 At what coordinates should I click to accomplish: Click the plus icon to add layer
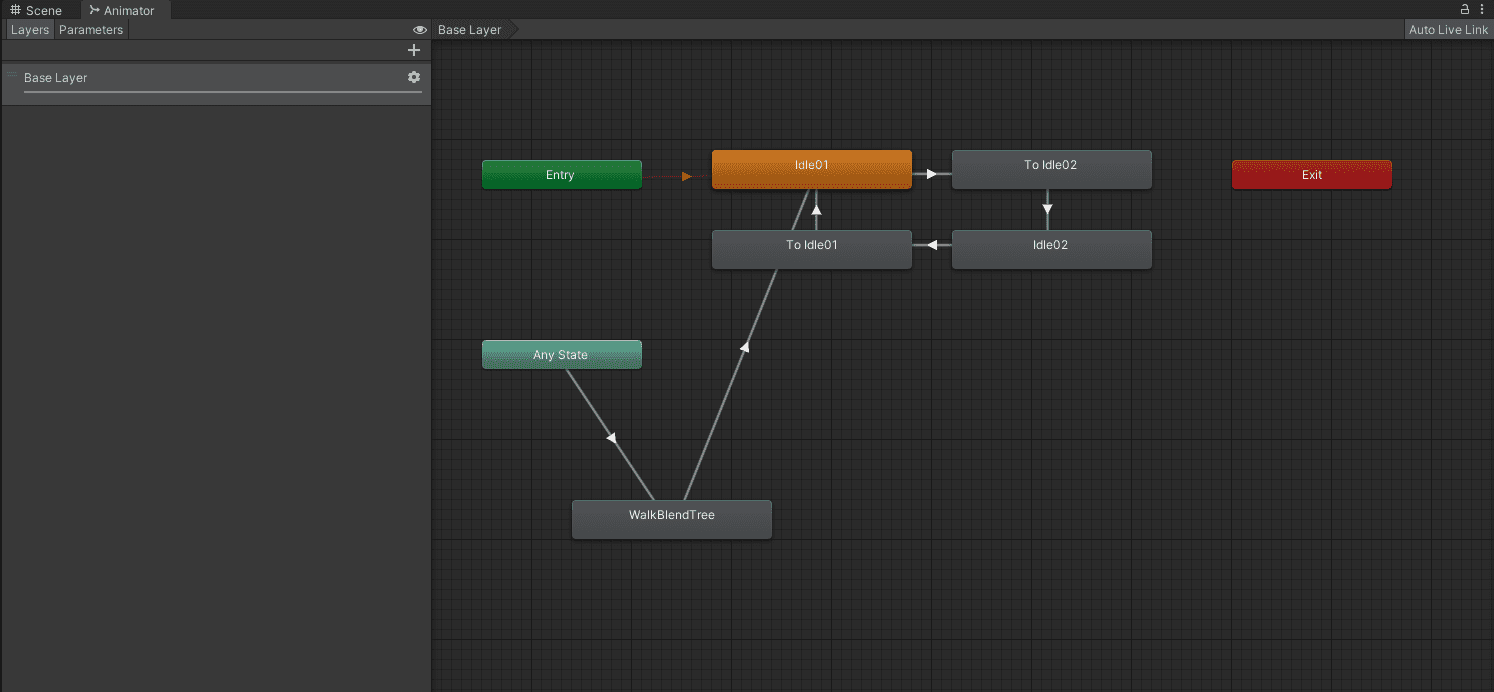(x=414, y=50)
